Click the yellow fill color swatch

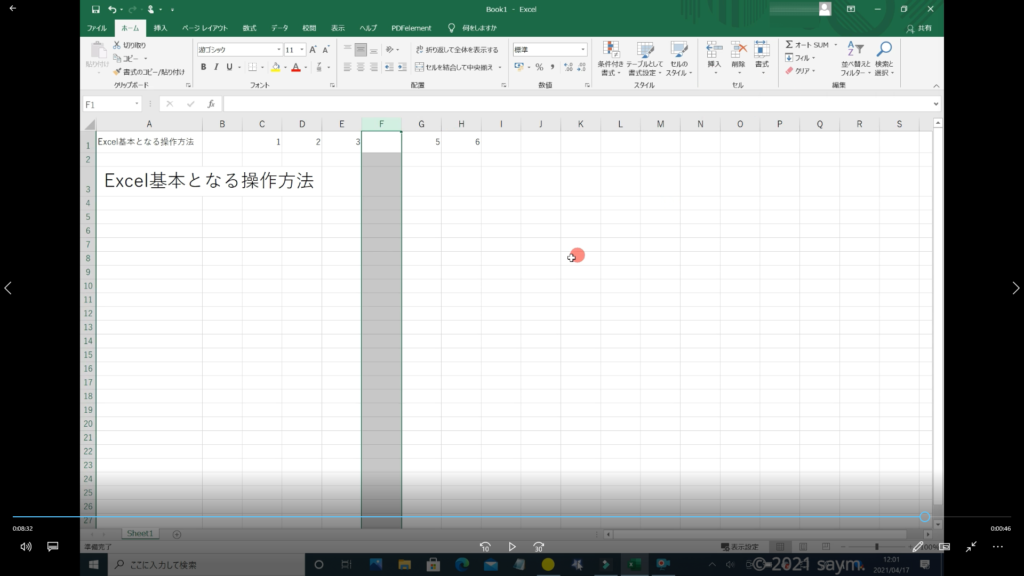pyautogui.click(x=276, y=67)
